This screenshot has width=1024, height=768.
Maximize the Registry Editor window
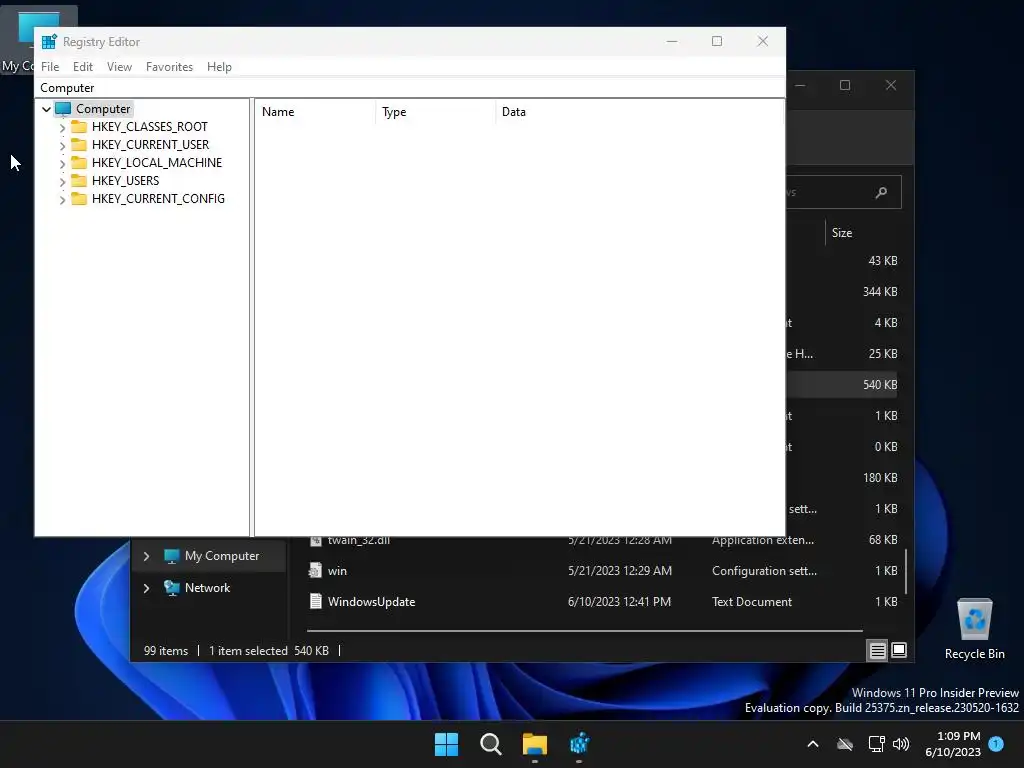coord(717,41)
